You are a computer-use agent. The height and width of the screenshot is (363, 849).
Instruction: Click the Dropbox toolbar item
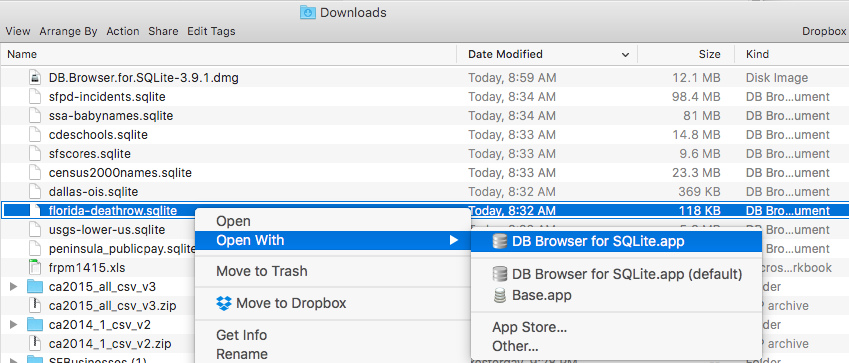(824, 31)
